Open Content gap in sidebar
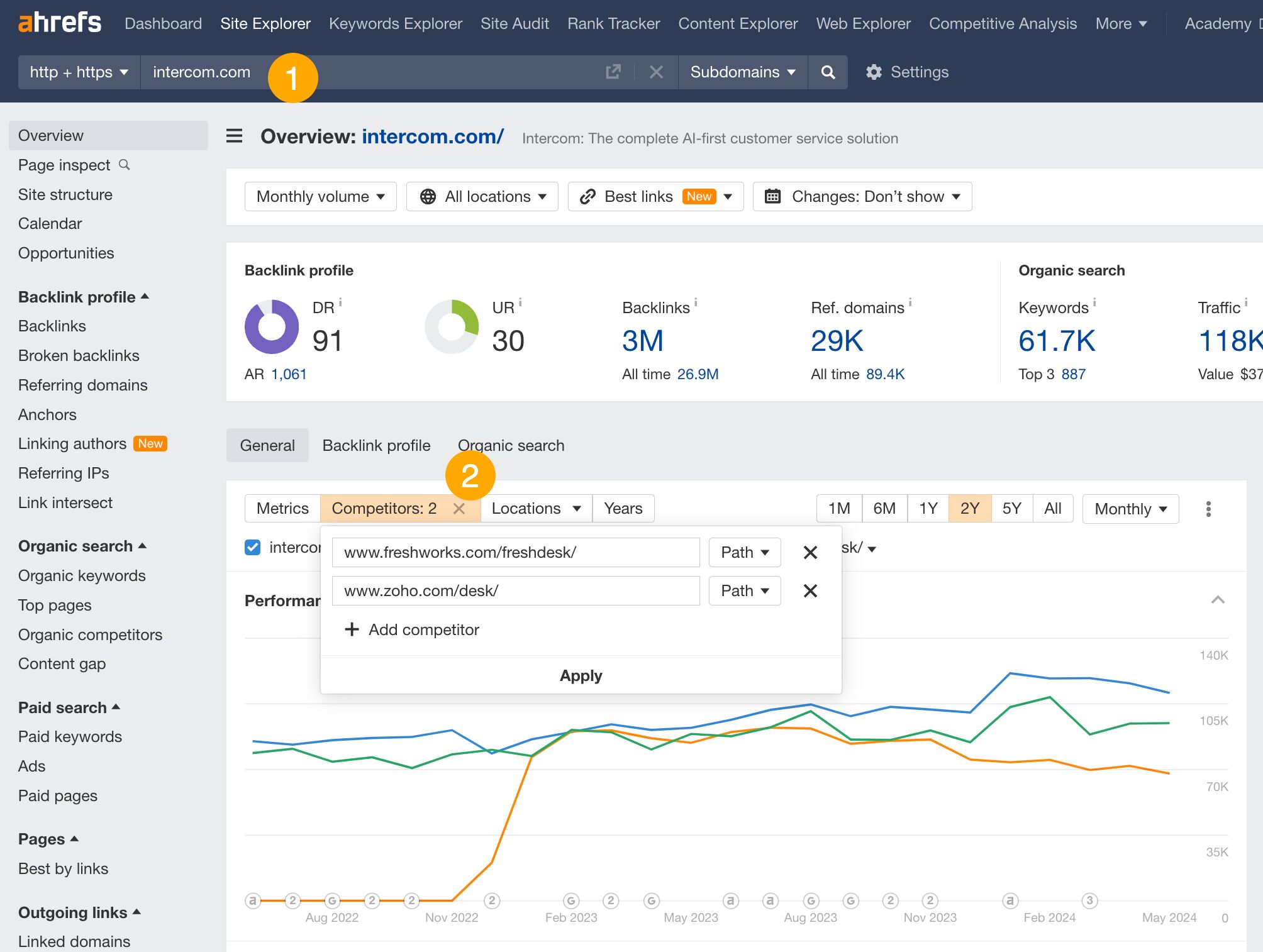The image size is (1263, 952). 62,663
